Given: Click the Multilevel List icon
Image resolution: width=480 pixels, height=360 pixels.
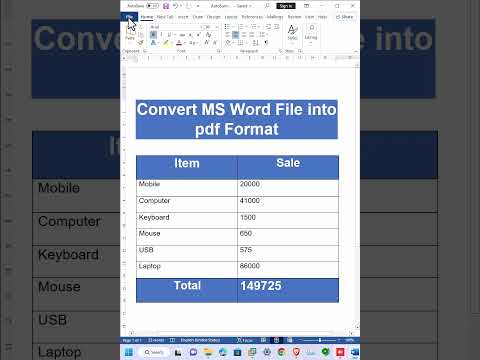Looking at the screenshot, I should pos(254,27).
